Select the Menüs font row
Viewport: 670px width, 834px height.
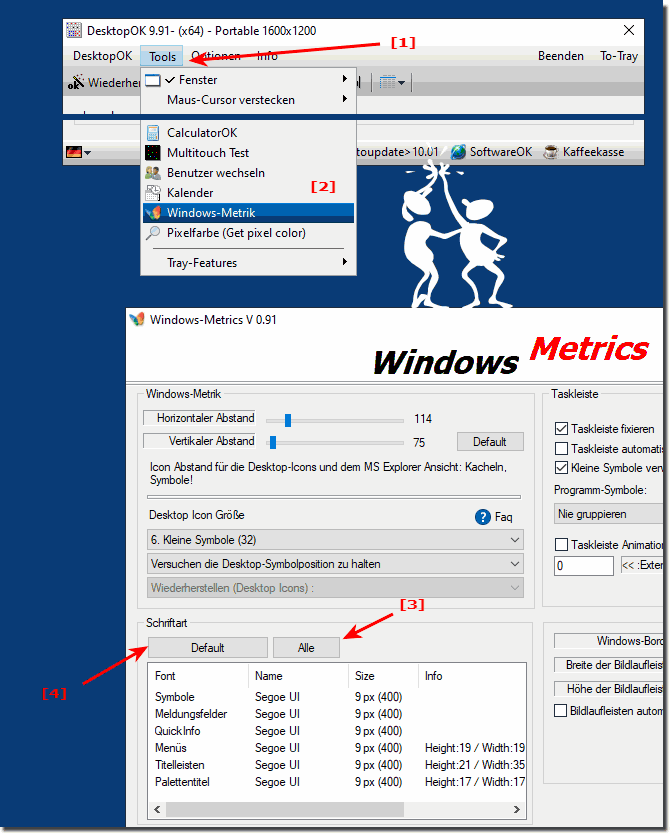[338, 748]
